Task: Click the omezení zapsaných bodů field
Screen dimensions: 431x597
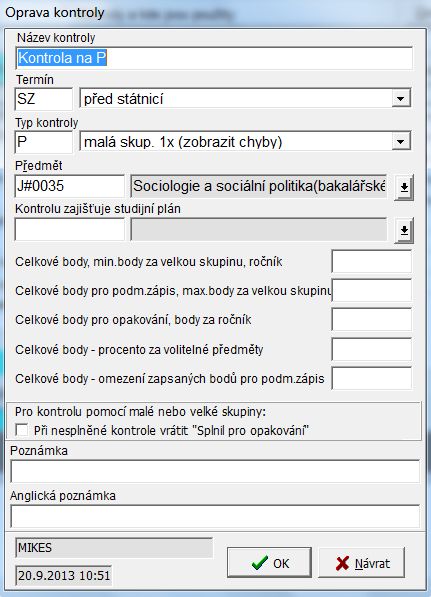Action: click(x=372, y=378)
